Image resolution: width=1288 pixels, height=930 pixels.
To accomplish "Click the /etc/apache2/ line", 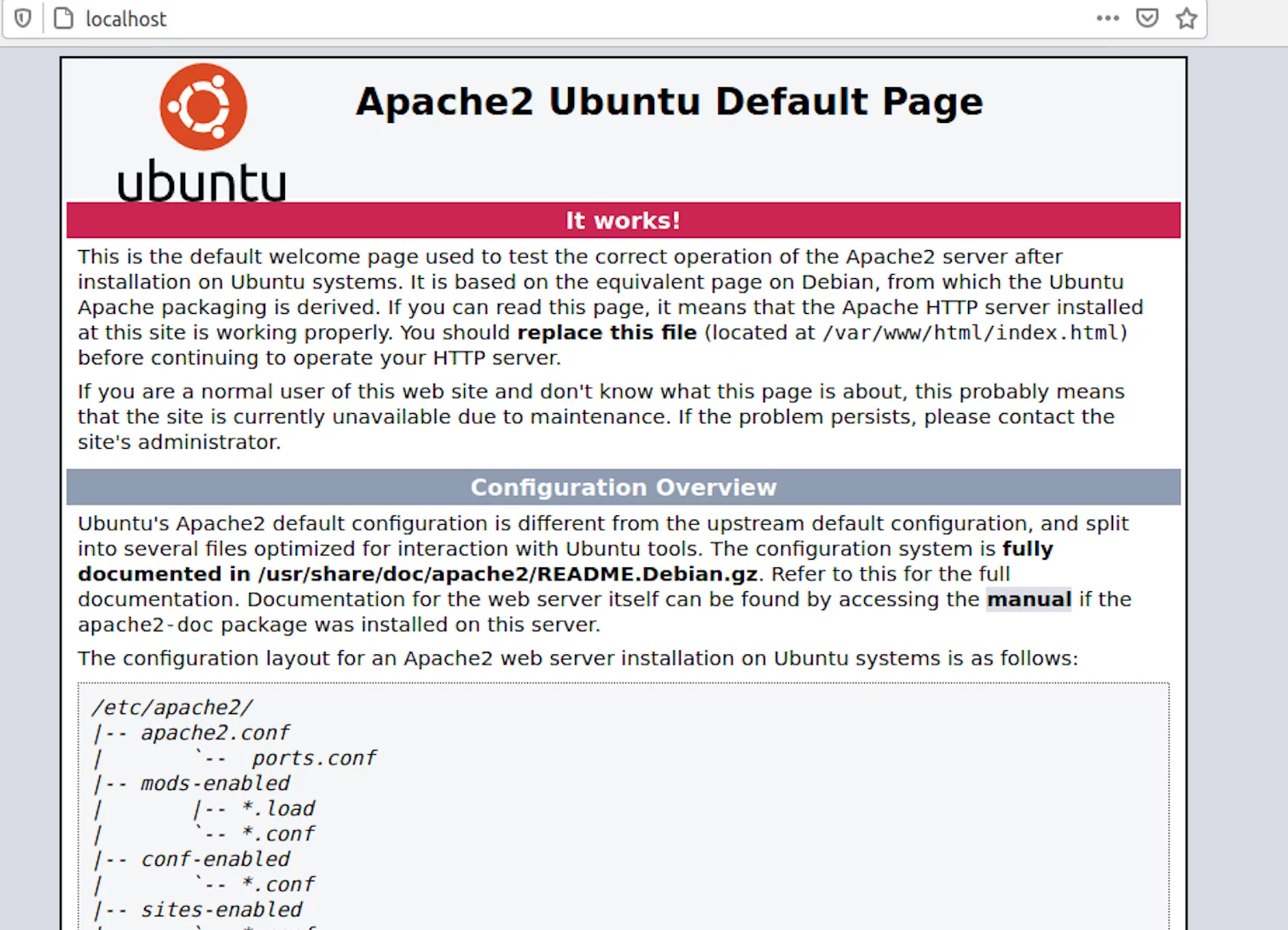I will (x=172, y=707).
